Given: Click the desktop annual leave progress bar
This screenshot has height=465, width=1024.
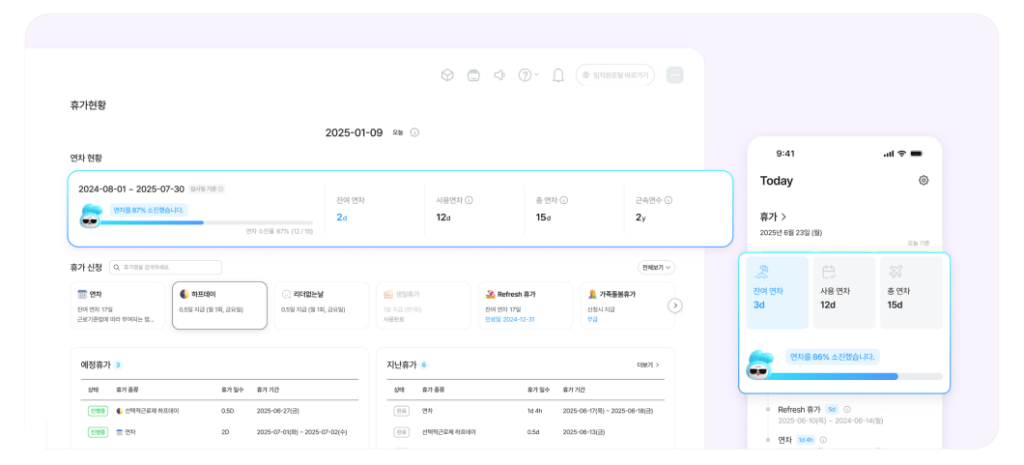Looking at the screenshot, I should [205, 223].
